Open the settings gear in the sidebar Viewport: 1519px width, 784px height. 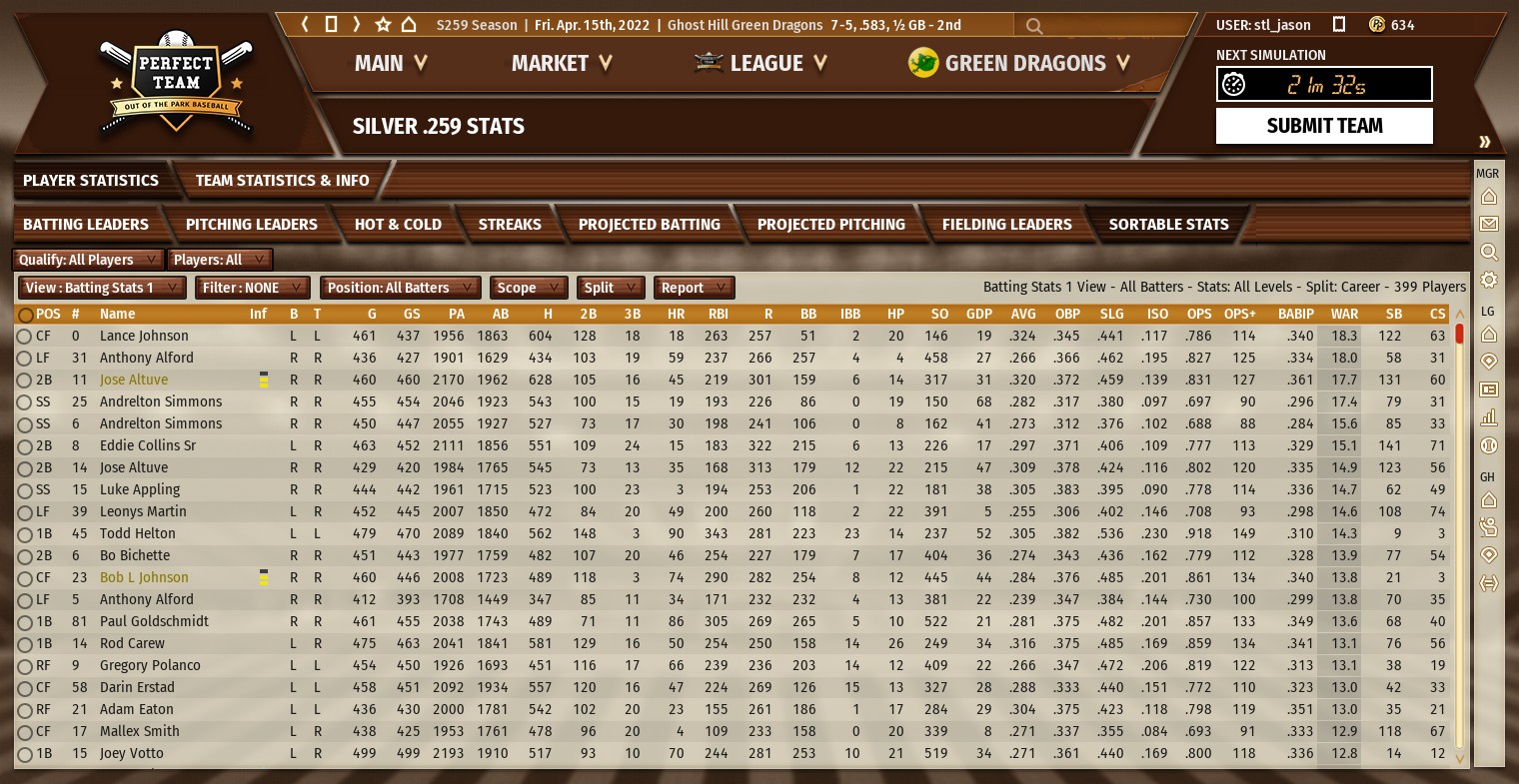[1488, 280]
